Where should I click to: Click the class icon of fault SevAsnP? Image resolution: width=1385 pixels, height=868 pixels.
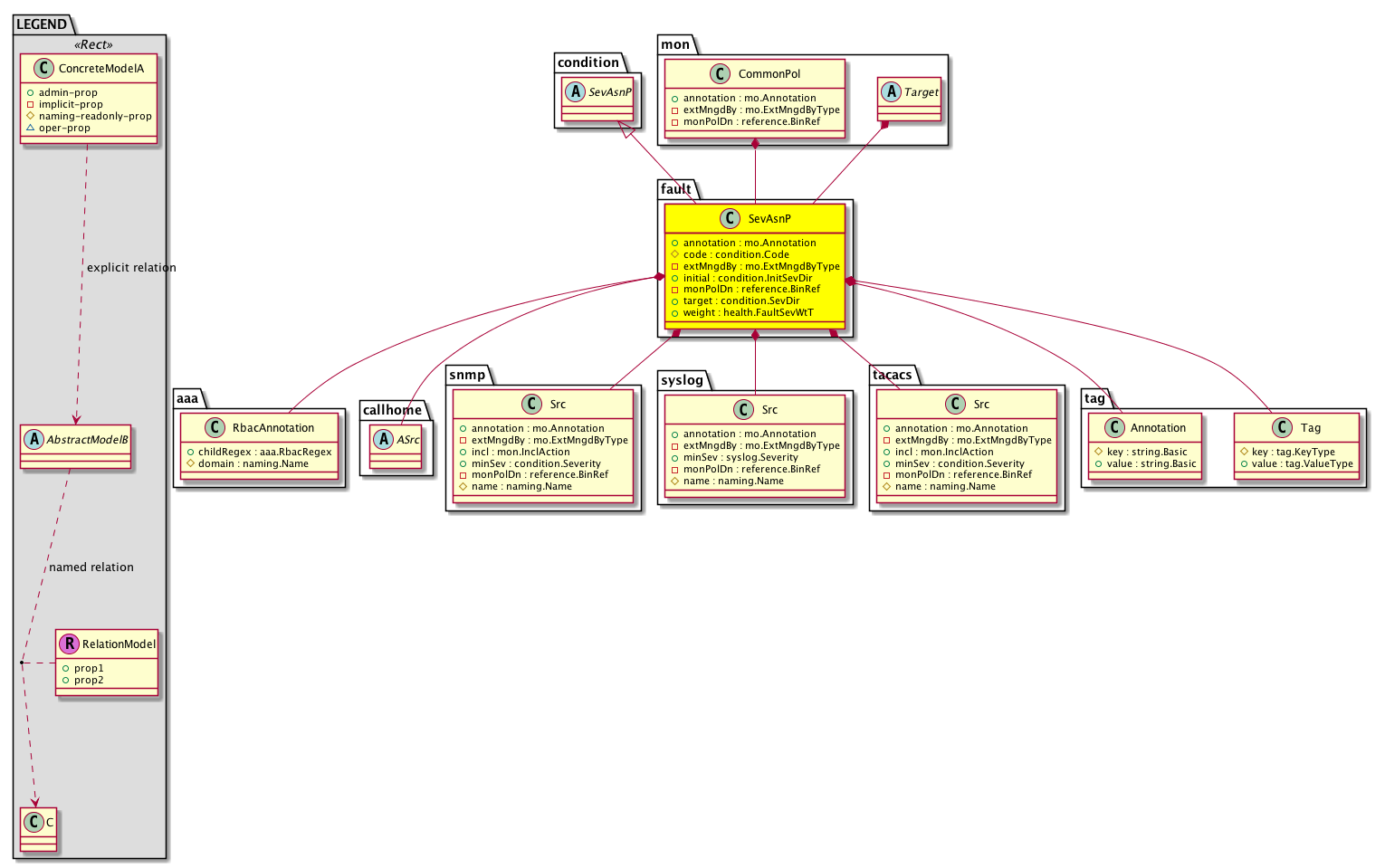click(731, 218)
